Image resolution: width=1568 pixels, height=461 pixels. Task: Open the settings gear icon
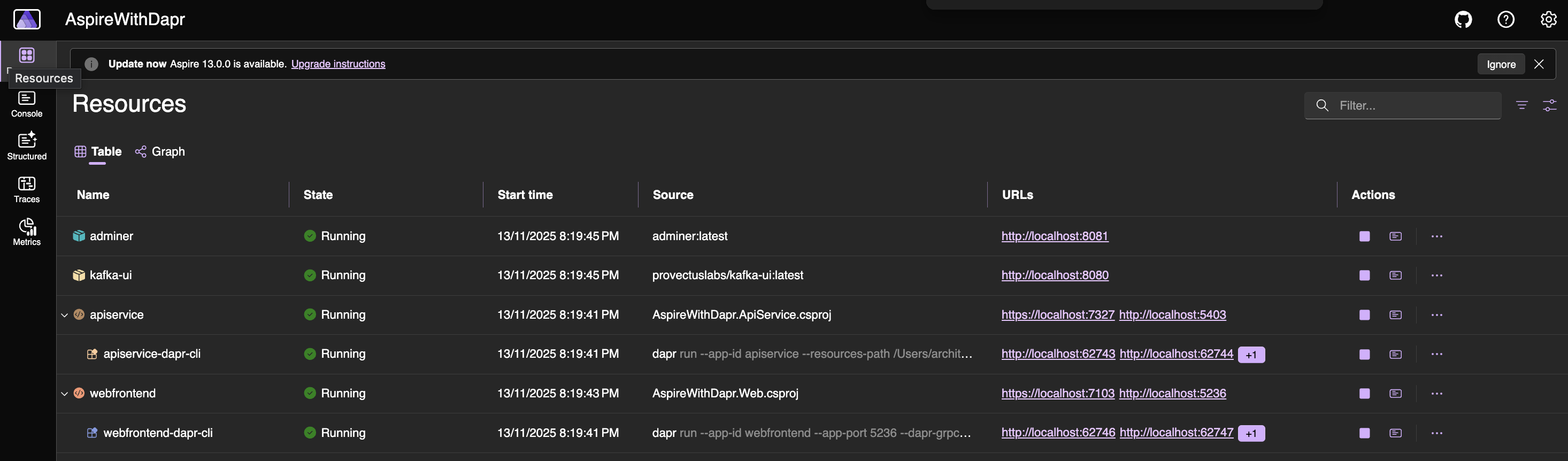click(1548, 19)
